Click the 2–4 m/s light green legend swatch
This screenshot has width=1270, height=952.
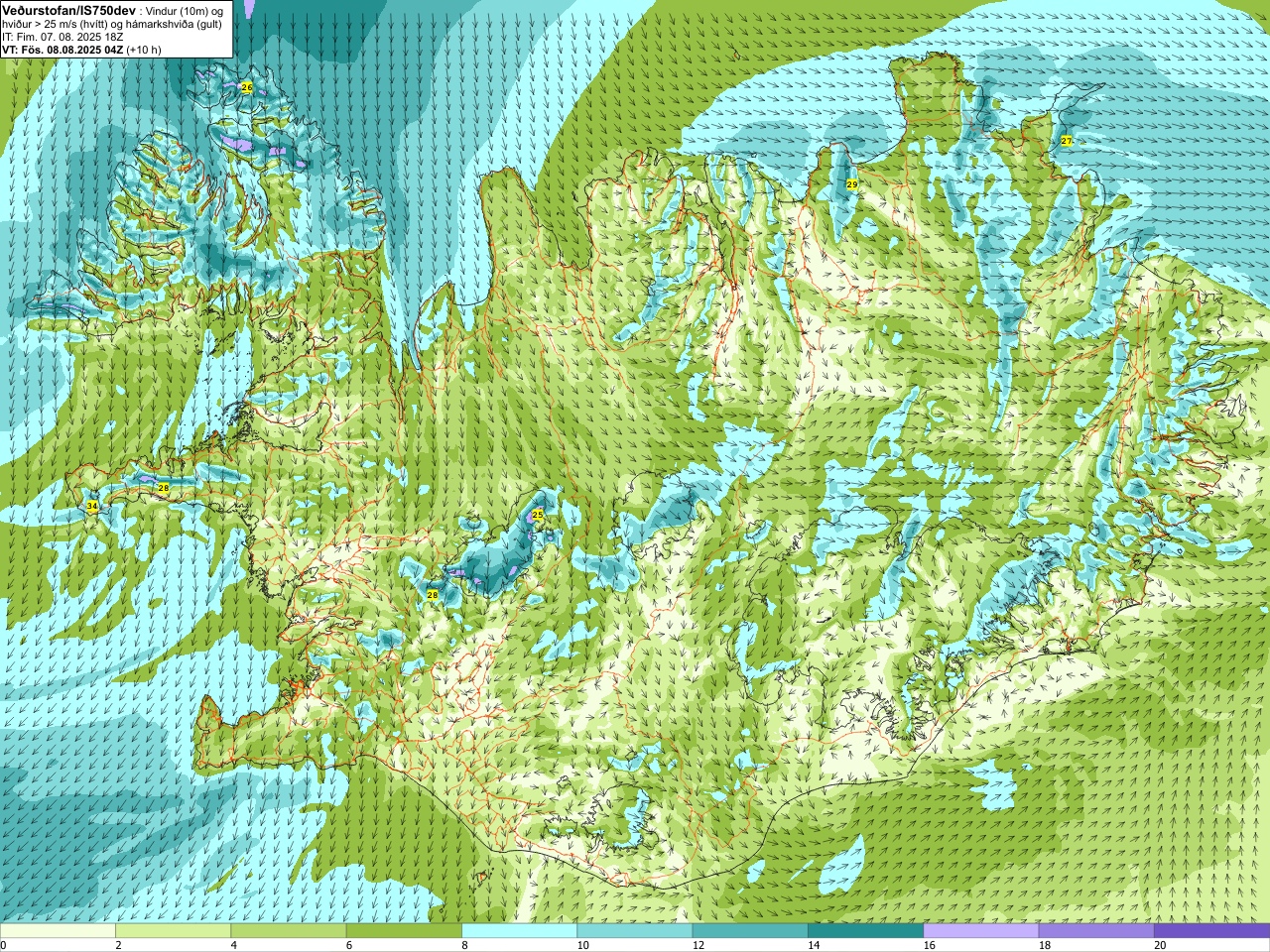click(173, 931)
